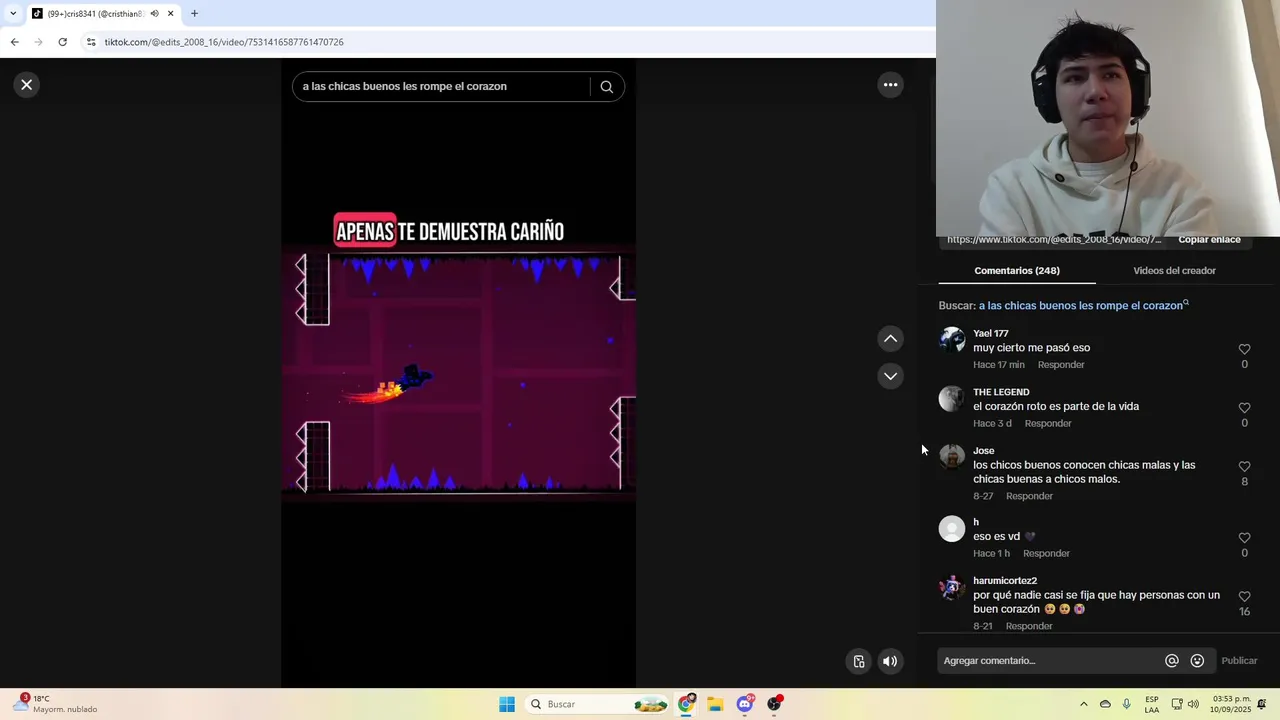Open the three-dot more options menu

[x=890, y=85]
